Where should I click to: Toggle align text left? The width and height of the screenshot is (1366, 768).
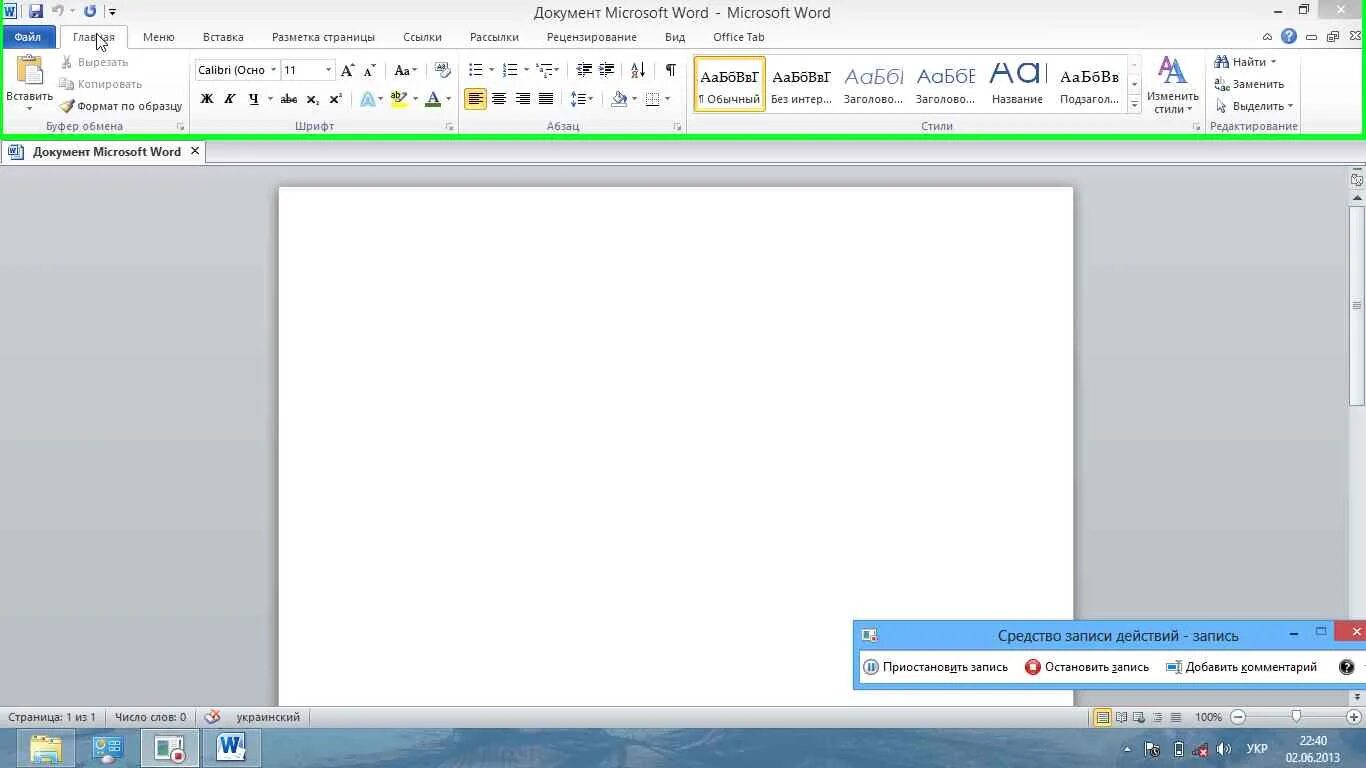(x=475, y=99)
